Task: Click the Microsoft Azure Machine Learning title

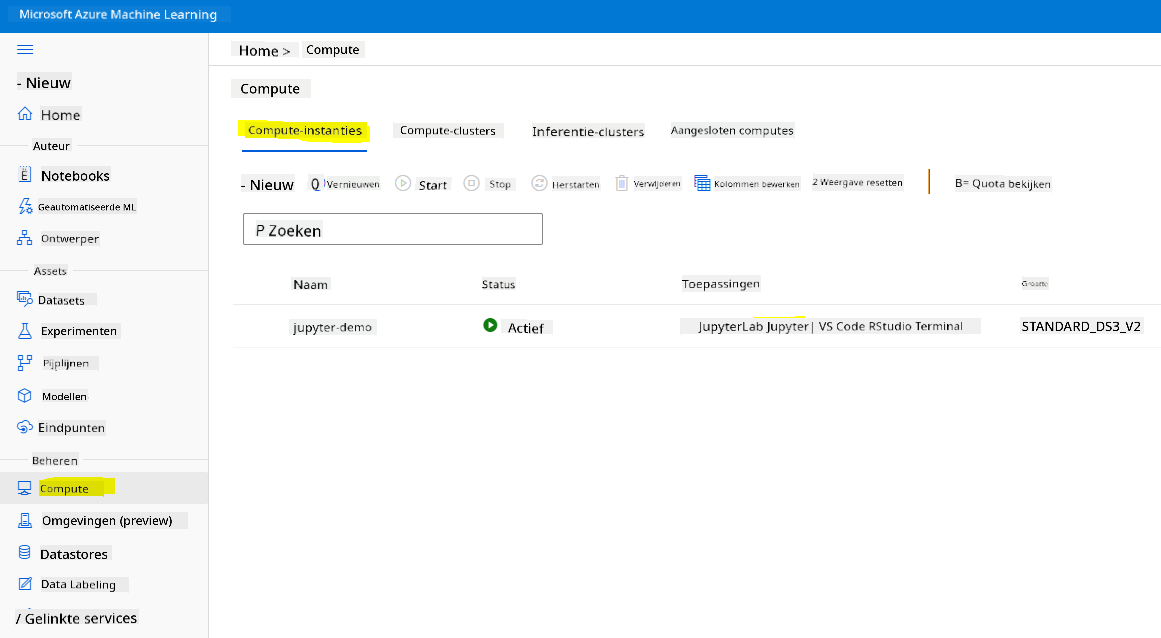Action: coord(118,14)
